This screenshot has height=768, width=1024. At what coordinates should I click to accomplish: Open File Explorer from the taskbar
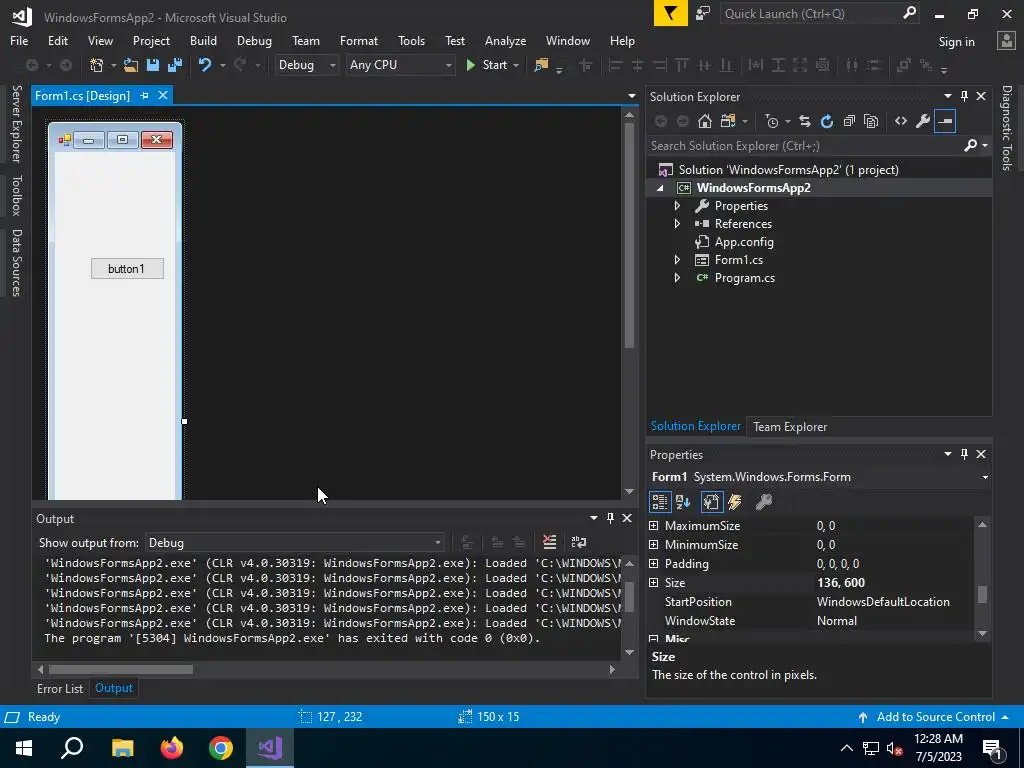coord(122,748)
